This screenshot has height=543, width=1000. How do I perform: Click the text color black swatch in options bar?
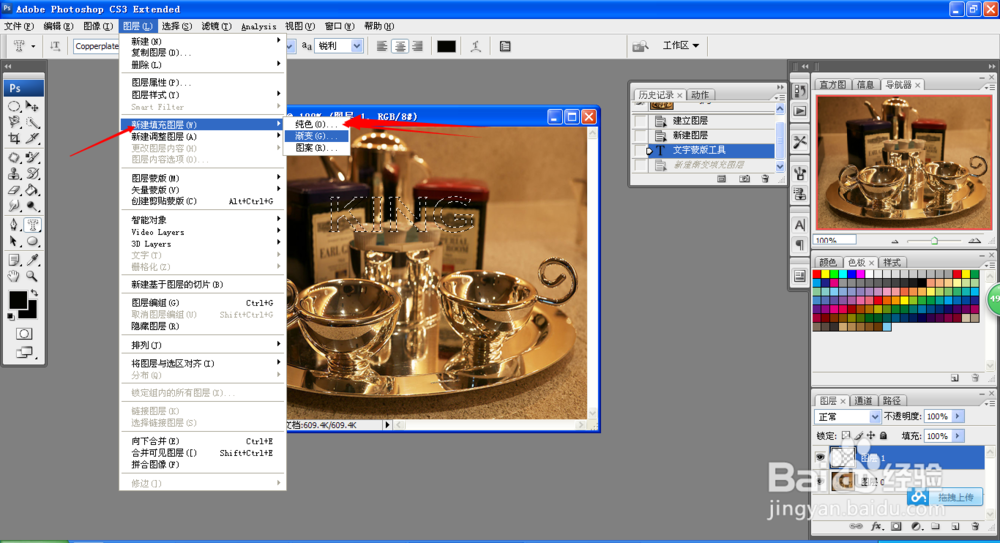pyautogui.click(x=446, y=46)
